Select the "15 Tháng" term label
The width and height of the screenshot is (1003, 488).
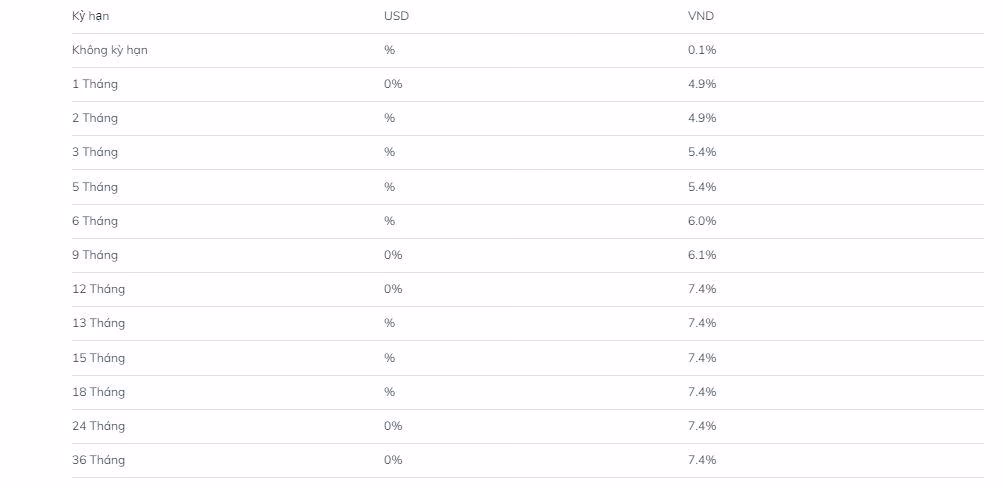click(x=99, y=358)
